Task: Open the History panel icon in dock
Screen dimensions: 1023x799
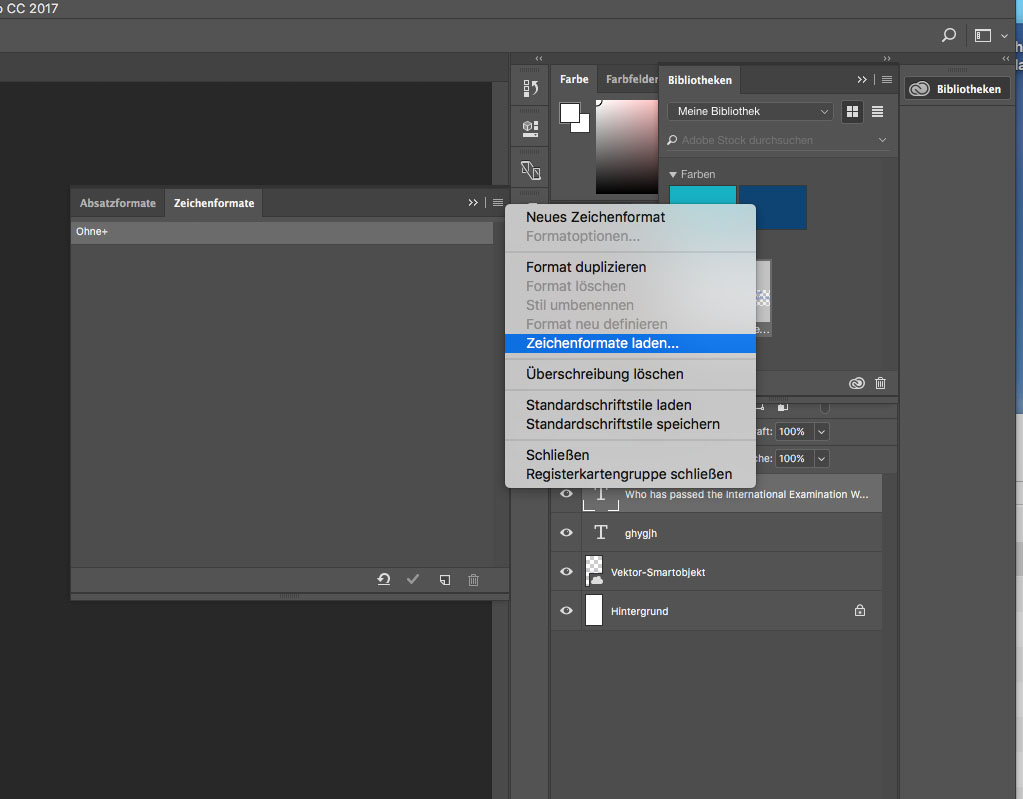Action: (531, 89)
